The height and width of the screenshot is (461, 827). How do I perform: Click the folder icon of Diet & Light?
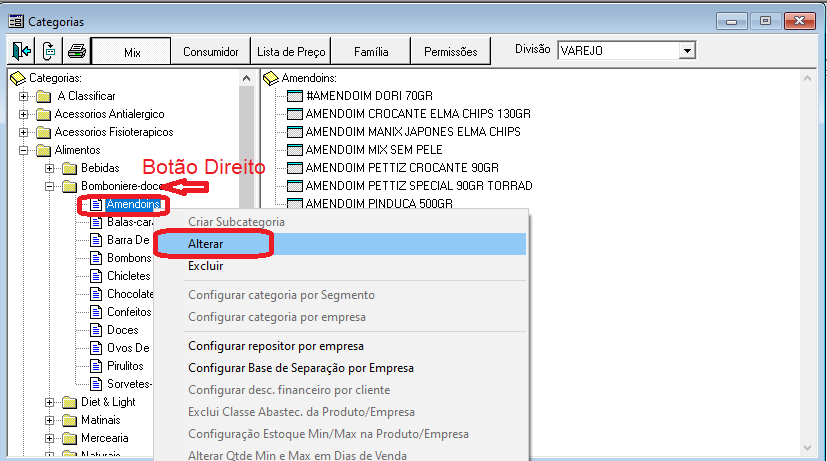(70, 402)
